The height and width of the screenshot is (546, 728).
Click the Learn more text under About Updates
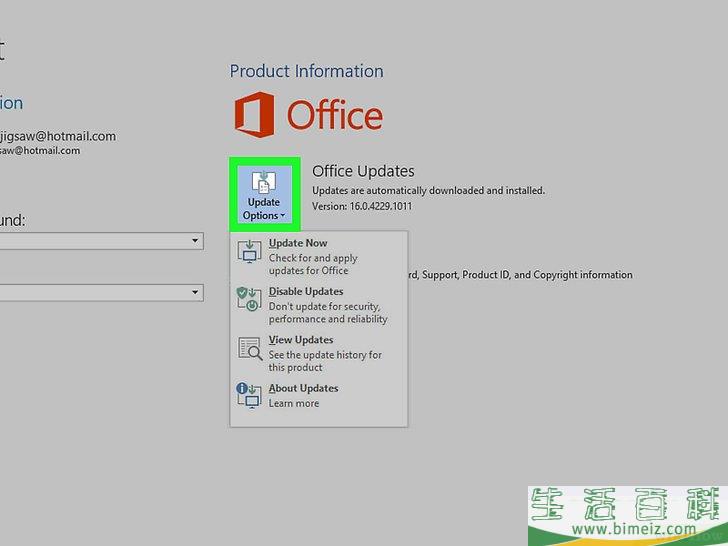tap(294, 403)
